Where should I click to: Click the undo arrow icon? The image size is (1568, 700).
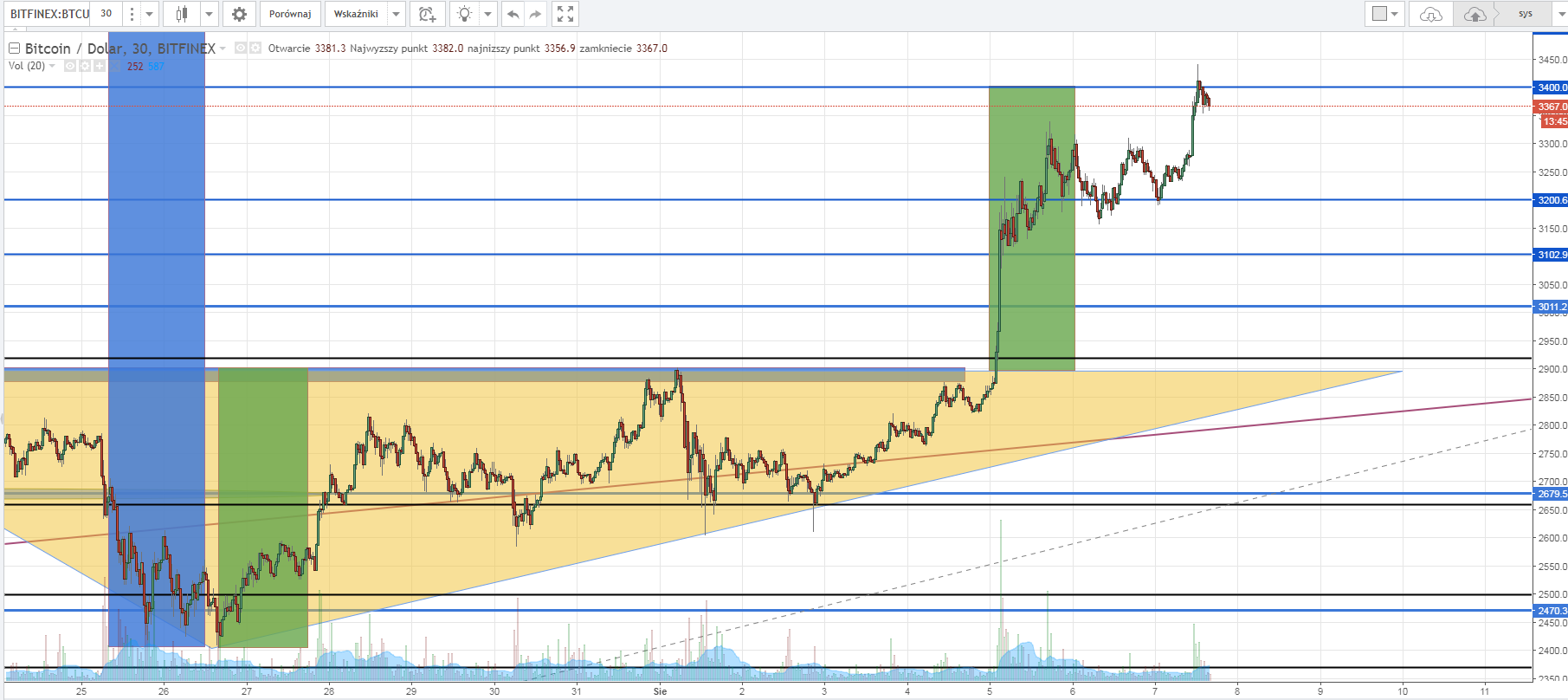point(513,14)
